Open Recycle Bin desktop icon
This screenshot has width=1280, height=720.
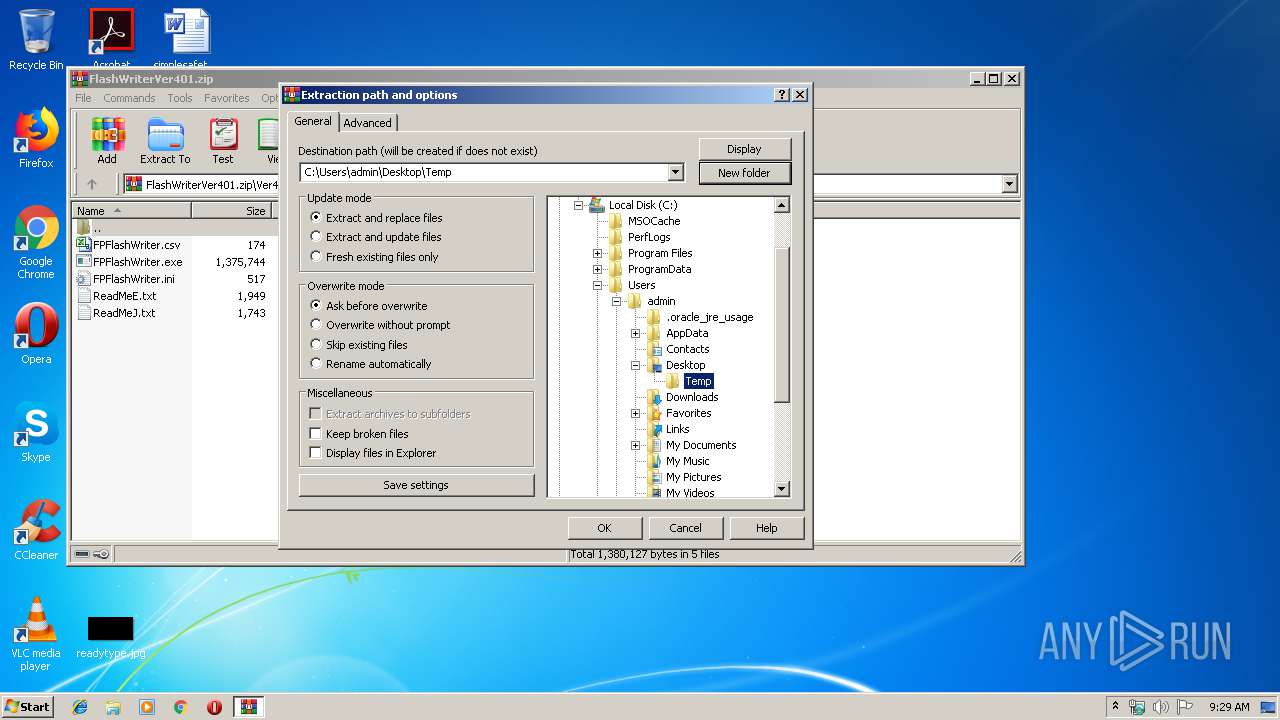point(36,40)
